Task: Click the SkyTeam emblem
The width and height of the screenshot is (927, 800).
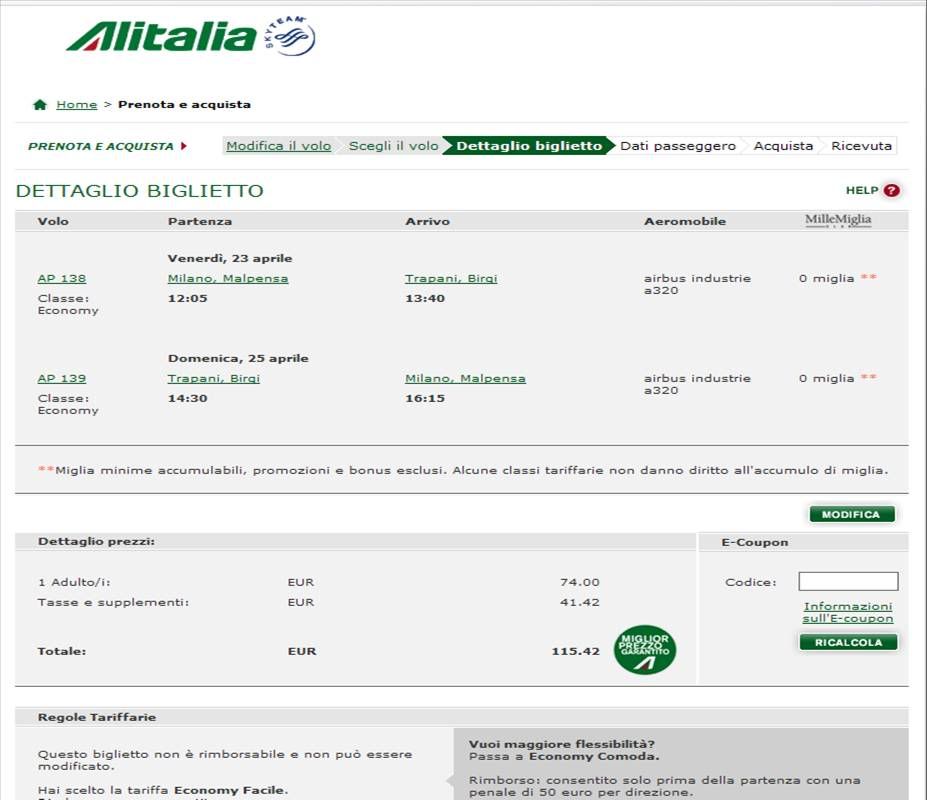Action: (x=290, y=36)
